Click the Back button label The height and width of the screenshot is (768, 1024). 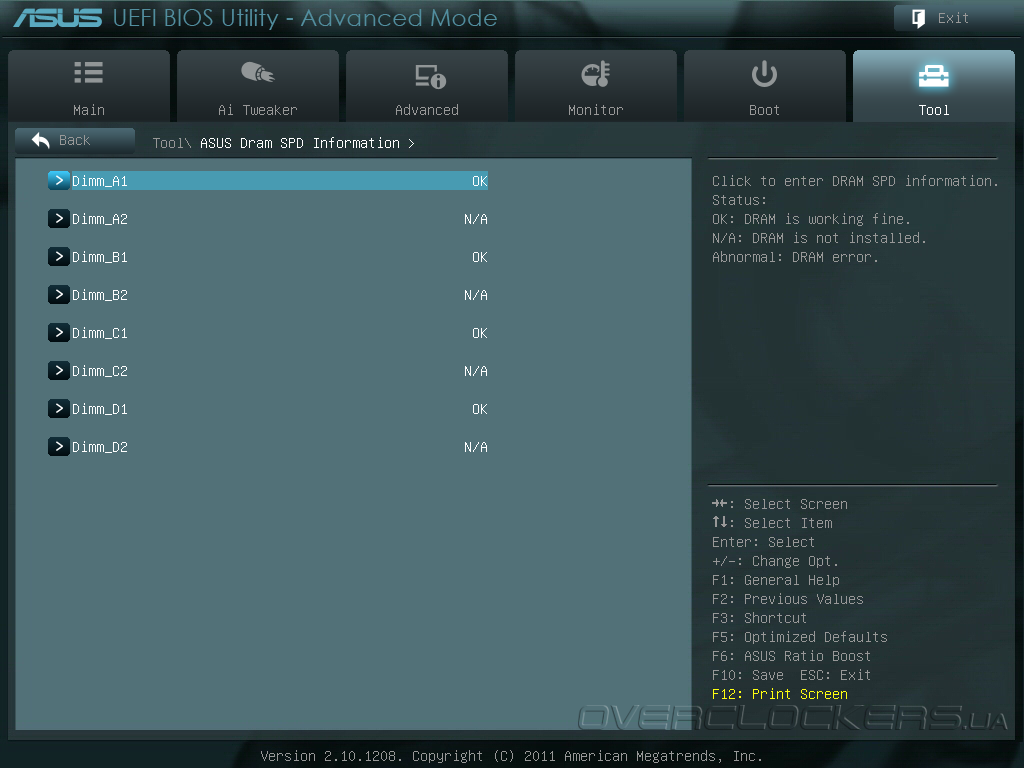point(74,140)
